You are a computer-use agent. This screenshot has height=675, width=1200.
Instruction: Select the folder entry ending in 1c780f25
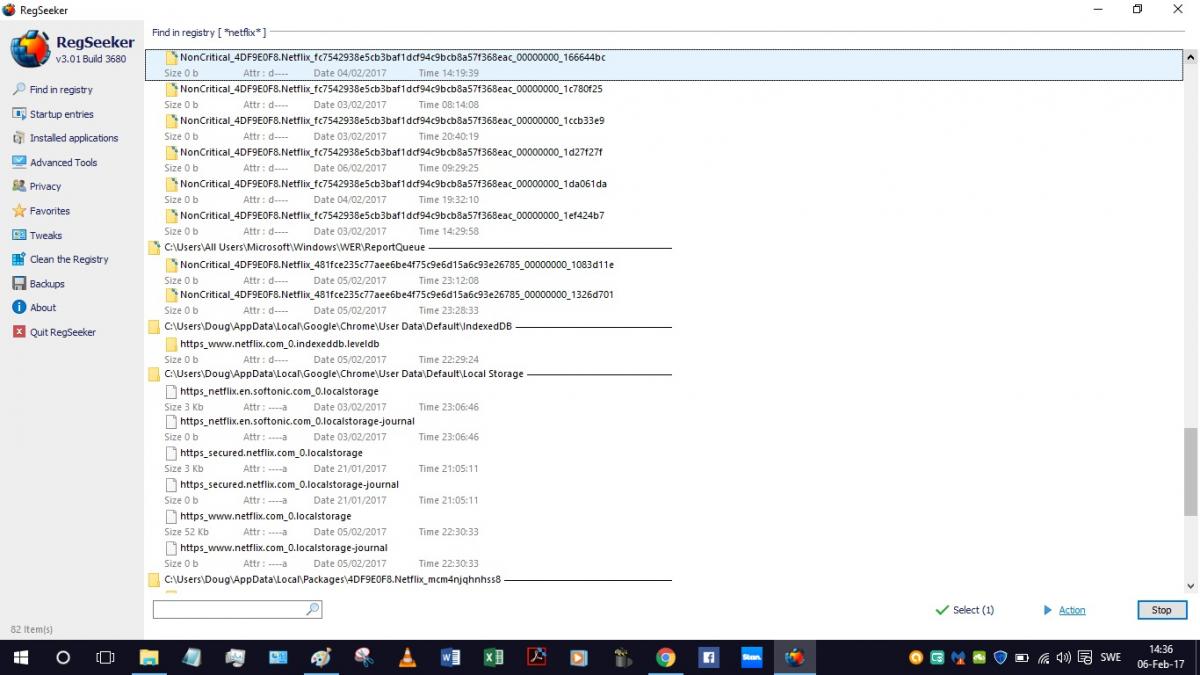click(392, 89)
